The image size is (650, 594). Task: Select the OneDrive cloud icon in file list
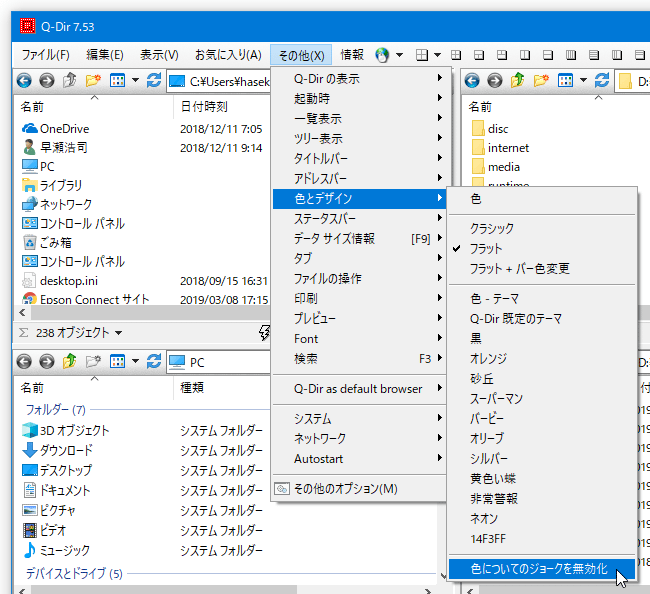[29, 128]
